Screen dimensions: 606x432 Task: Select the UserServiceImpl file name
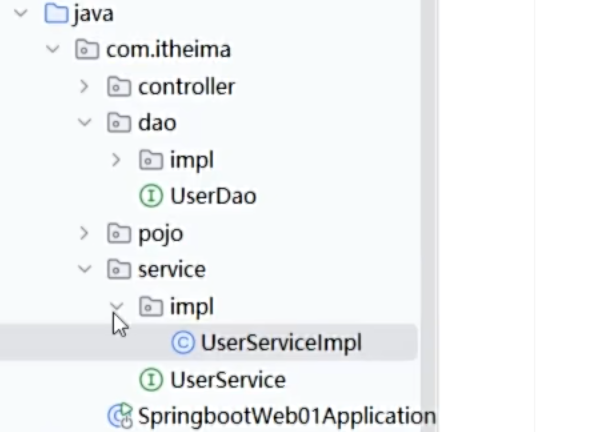point(281,343)
